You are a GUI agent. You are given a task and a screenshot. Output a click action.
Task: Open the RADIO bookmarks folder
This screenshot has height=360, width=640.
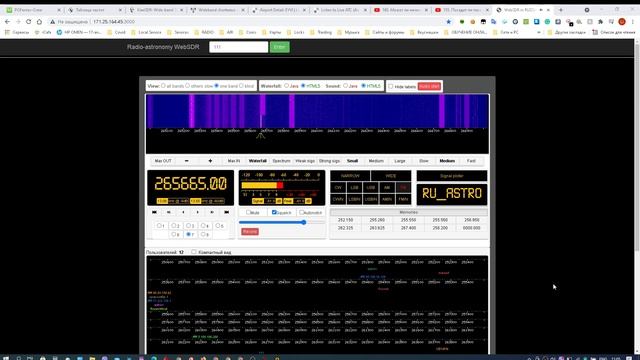pos(204,32)
